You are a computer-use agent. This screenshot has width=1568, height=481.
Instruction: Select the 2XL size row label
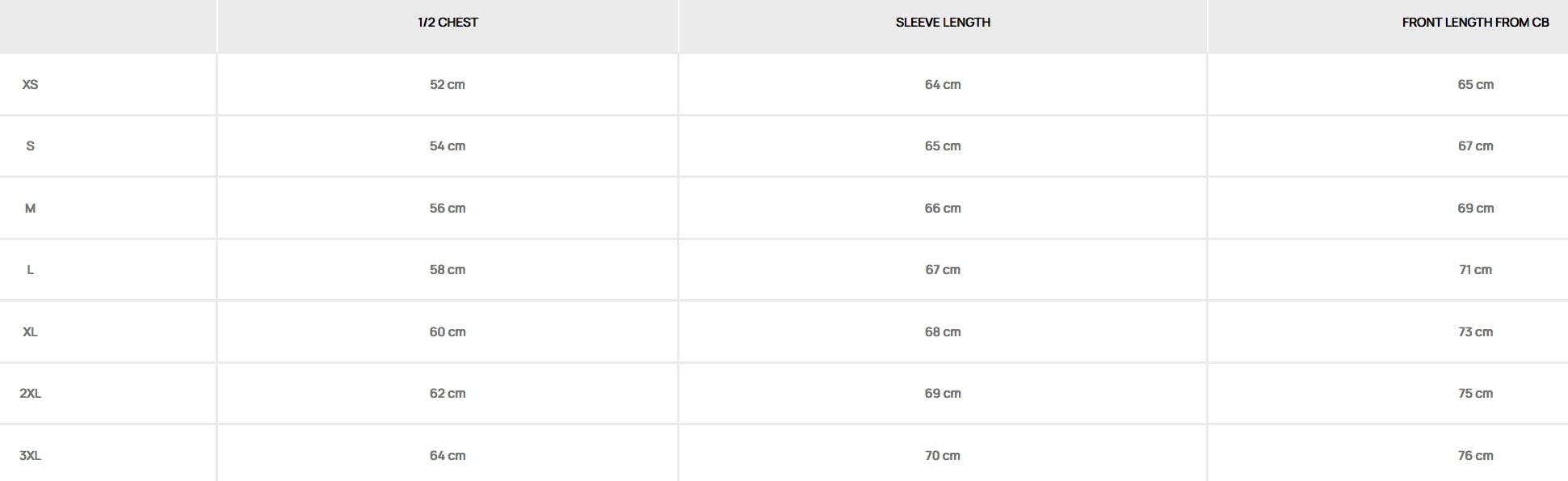click(30, 394)
